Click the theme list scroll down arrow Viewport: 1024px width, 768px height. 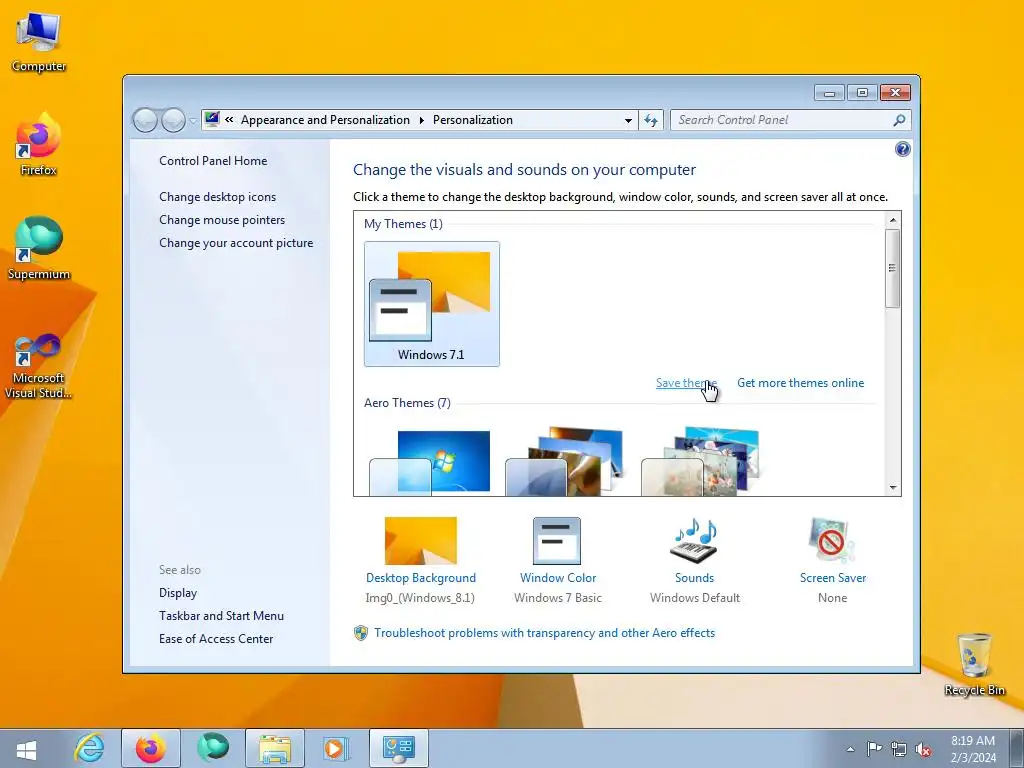[x=893, y=487]
